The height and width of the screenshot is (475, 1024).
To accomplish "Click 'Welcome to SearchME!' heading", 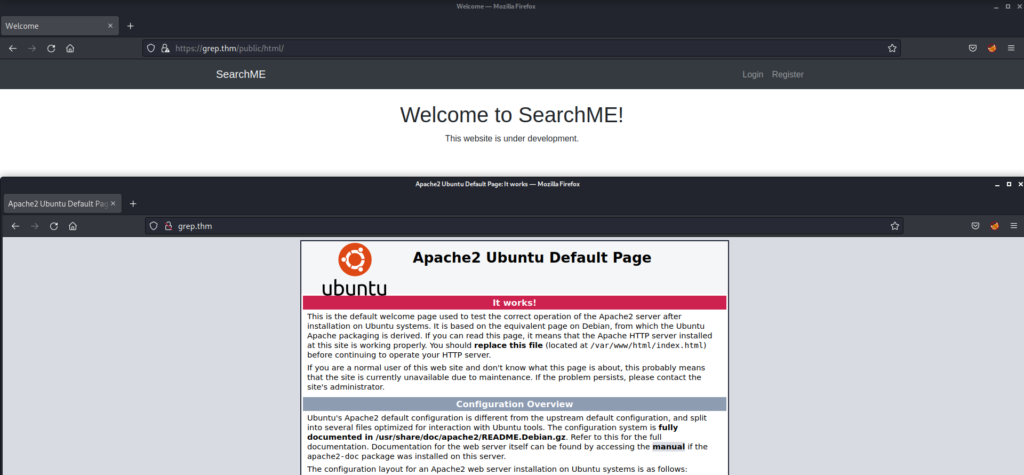I will [x=512, y=115].
